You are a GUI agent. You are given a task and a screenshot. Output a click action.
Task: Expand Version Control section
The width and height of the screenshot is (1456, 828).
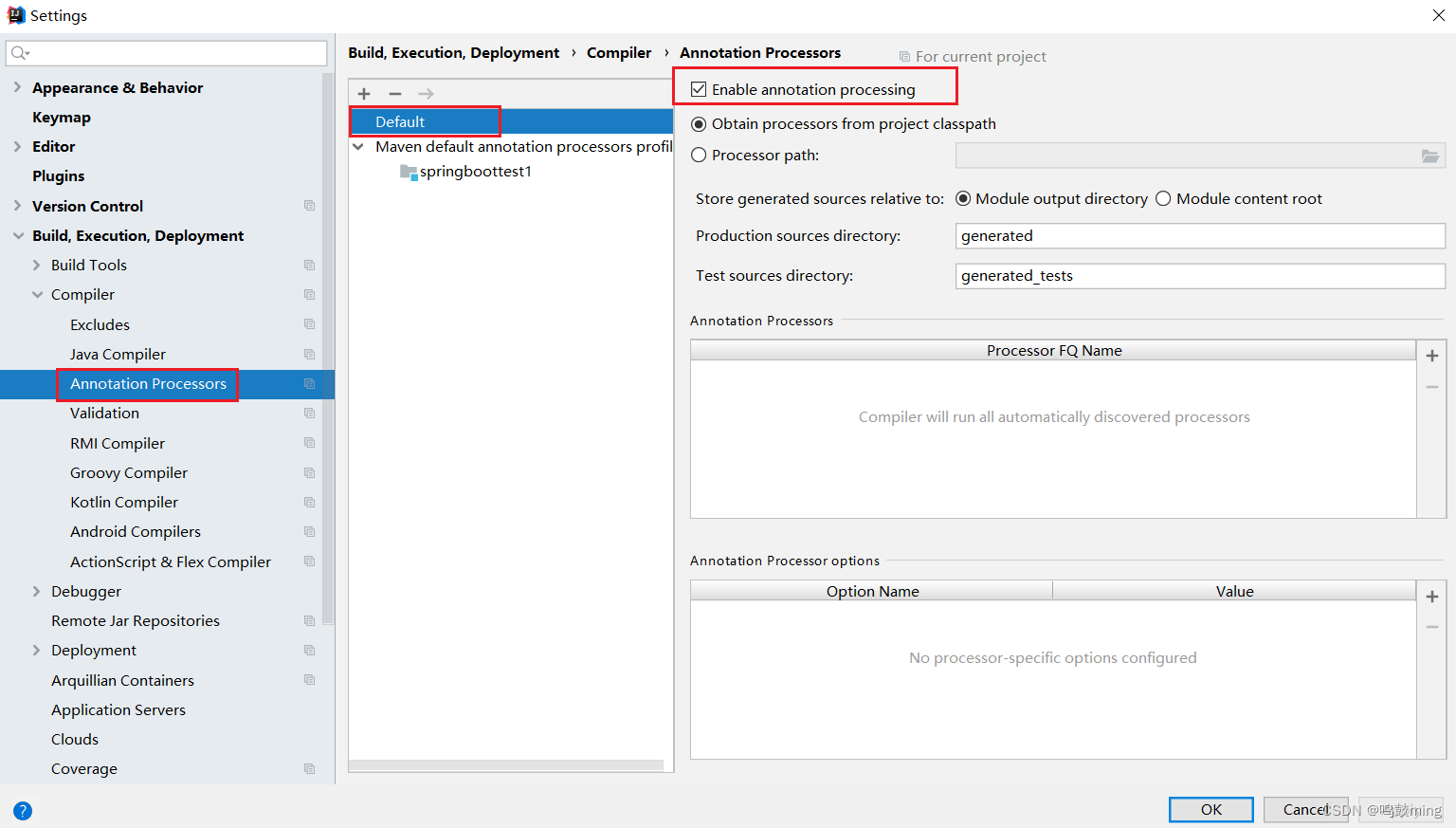point(17,206)
